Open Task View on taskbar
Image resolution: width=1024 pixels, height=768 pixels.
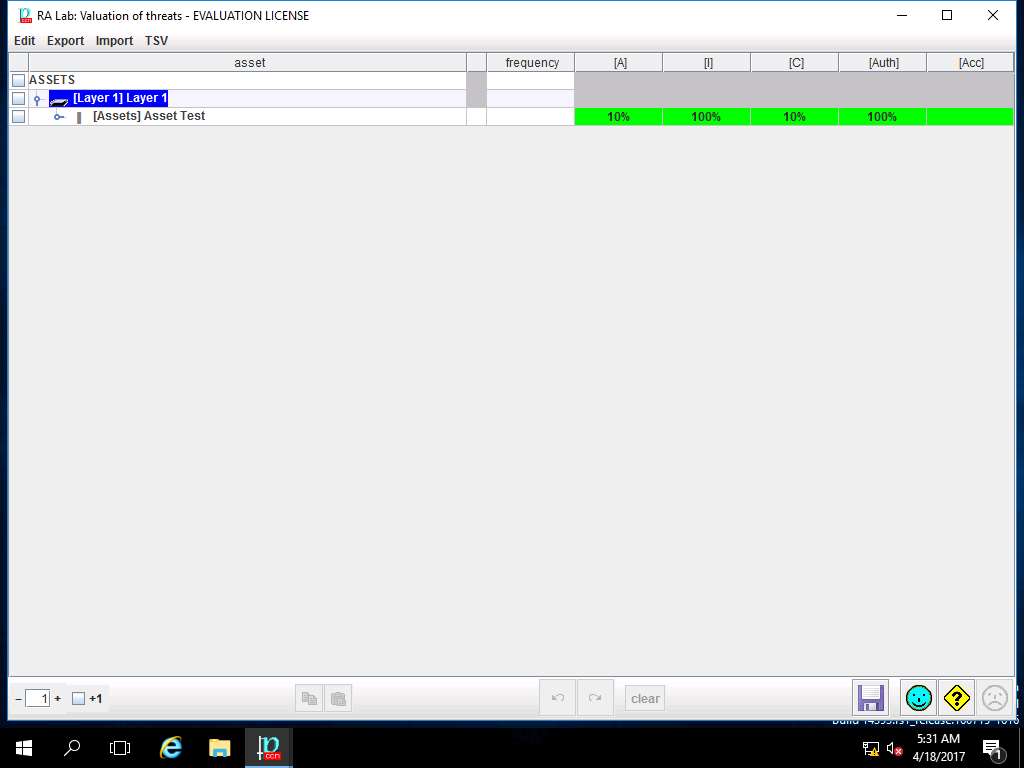coord(120,748)
